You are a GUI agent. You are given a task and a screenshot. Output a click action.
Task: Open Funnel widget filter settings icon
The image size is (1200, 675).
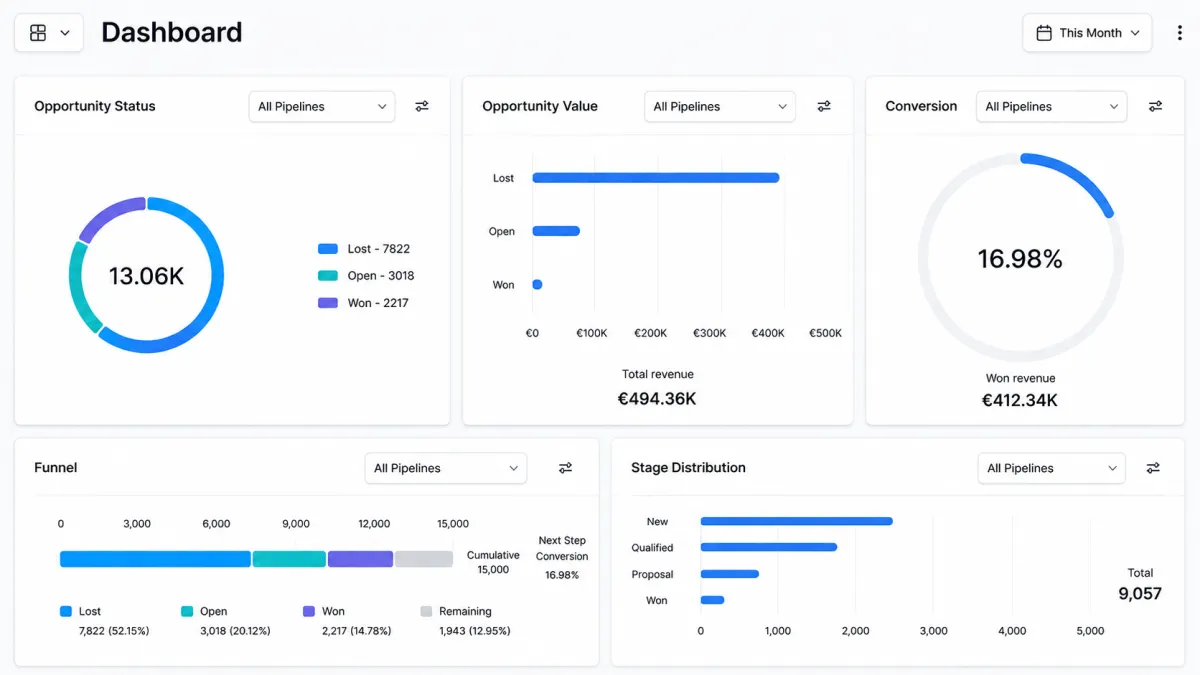click(565, 468)
